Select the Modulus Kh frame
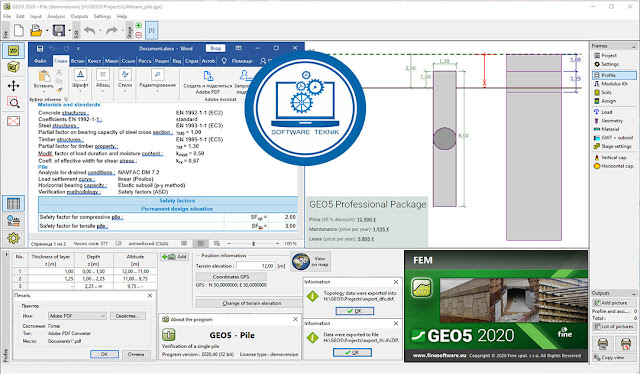The width and height of the screenshot is (640, 374). pos(614,84)
